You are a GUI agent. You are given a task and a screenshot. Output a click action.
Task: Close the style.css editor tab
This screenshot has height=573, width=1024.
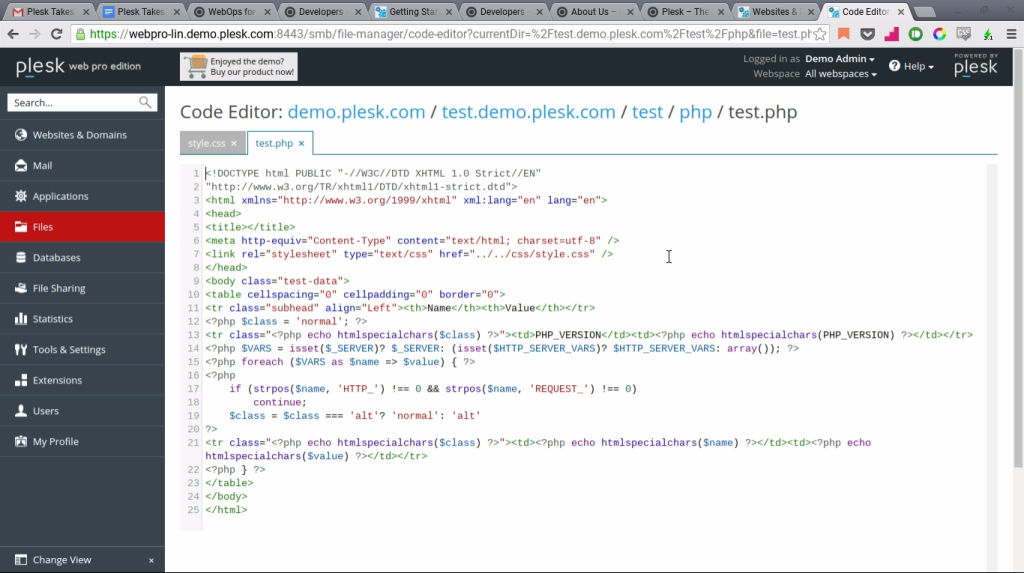point(234,143)
